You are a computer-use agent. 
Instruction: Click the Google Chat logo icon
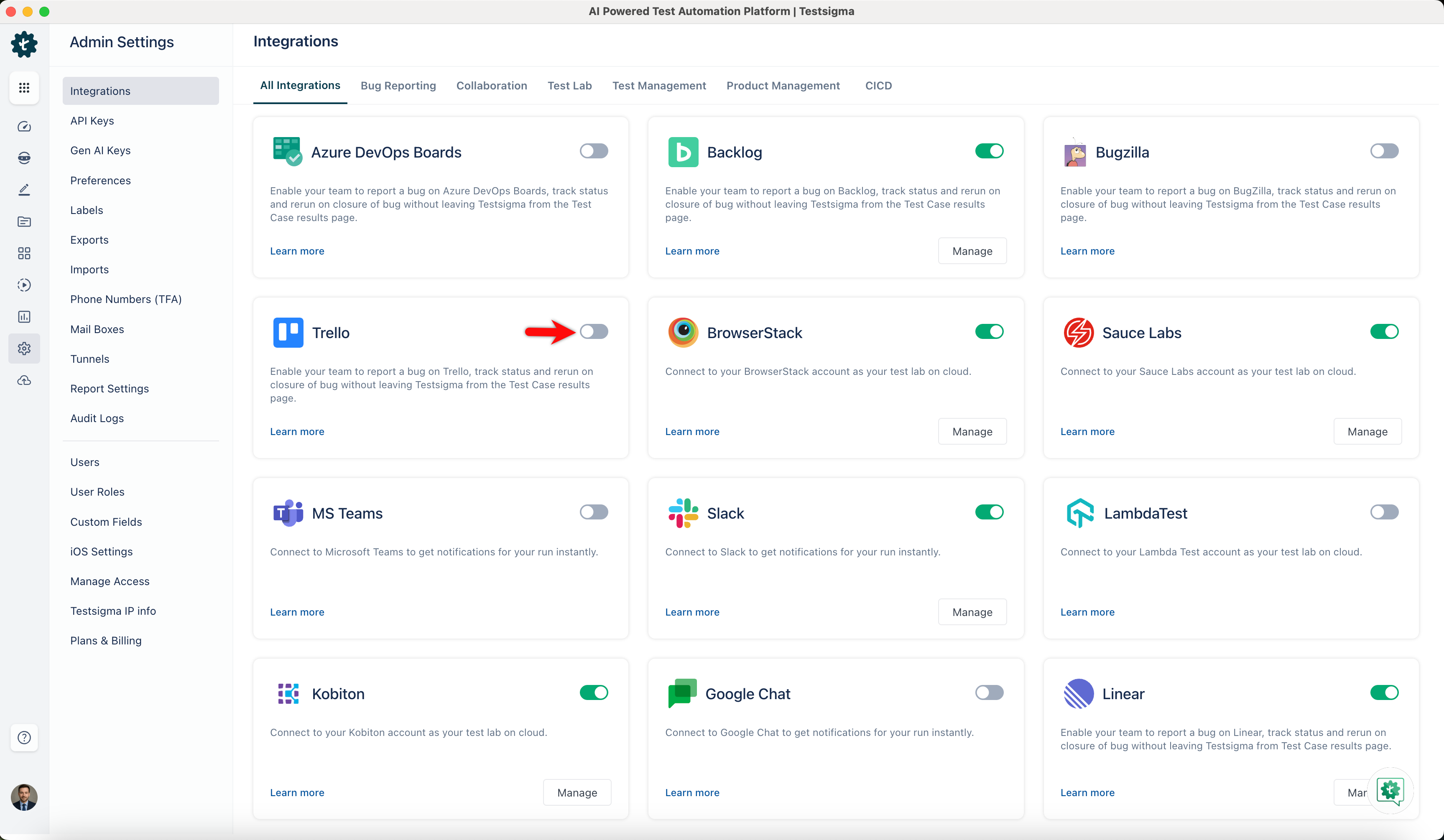[x=682, y=693]
